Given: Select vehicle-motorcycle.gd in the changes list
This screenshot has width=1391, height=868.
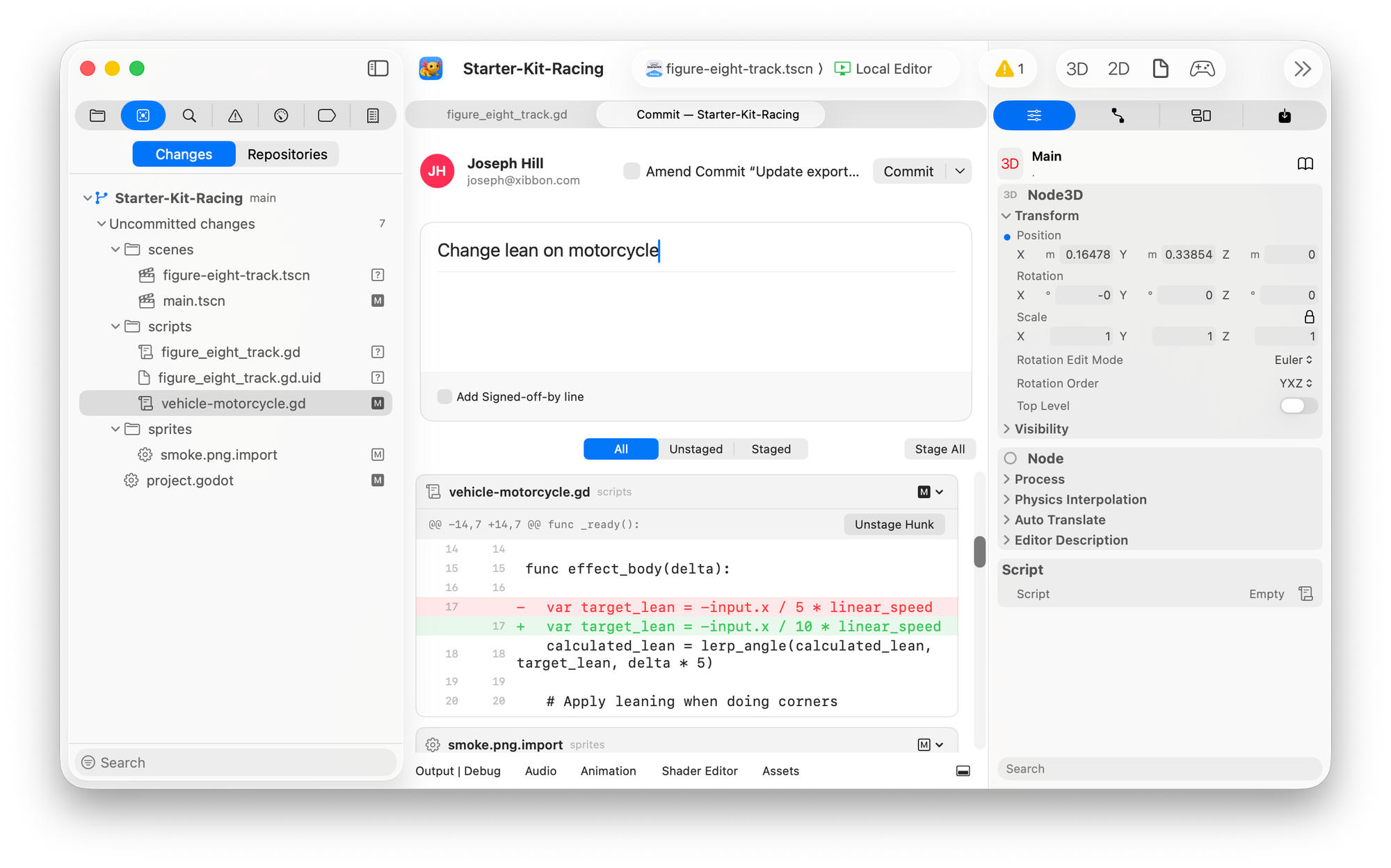Looking at the screenshot, I should (236, 403).
